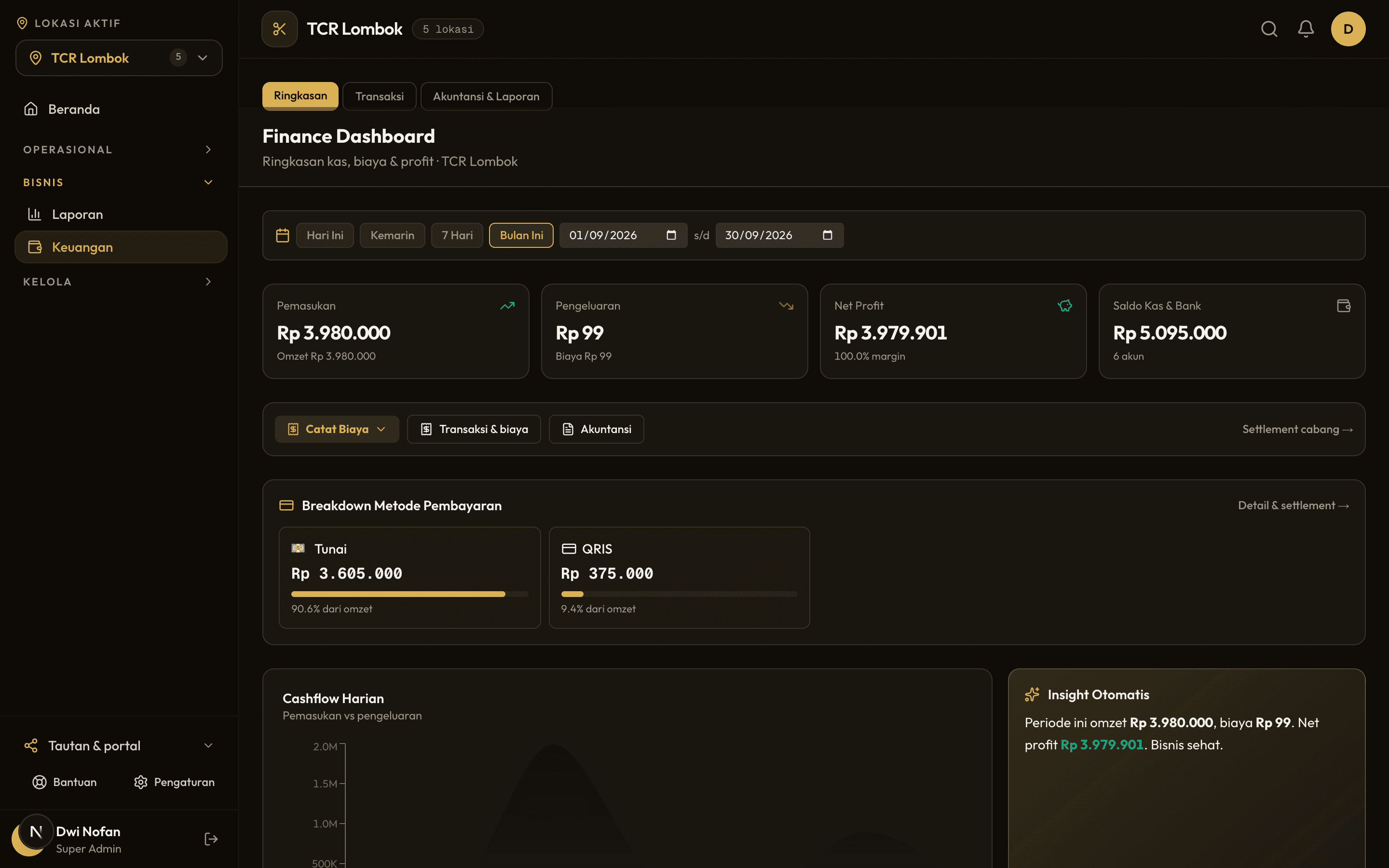Click the Lokasi Aktif pin icon
This screenshot has width=1389, height=868.
pos(22,23)
